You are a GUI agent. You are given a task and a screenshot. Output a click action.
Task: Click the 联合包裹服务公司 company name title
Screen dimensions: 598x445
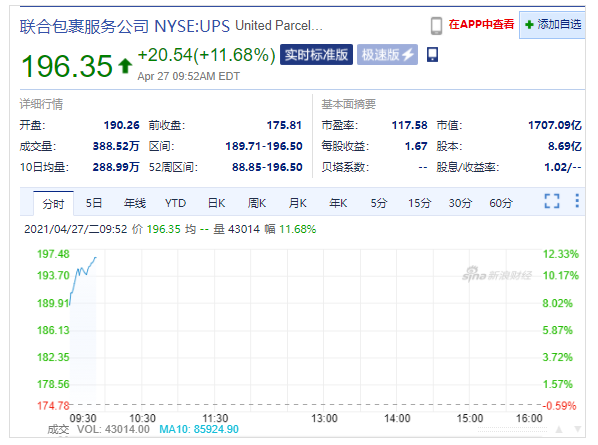(x=84, y=26)
